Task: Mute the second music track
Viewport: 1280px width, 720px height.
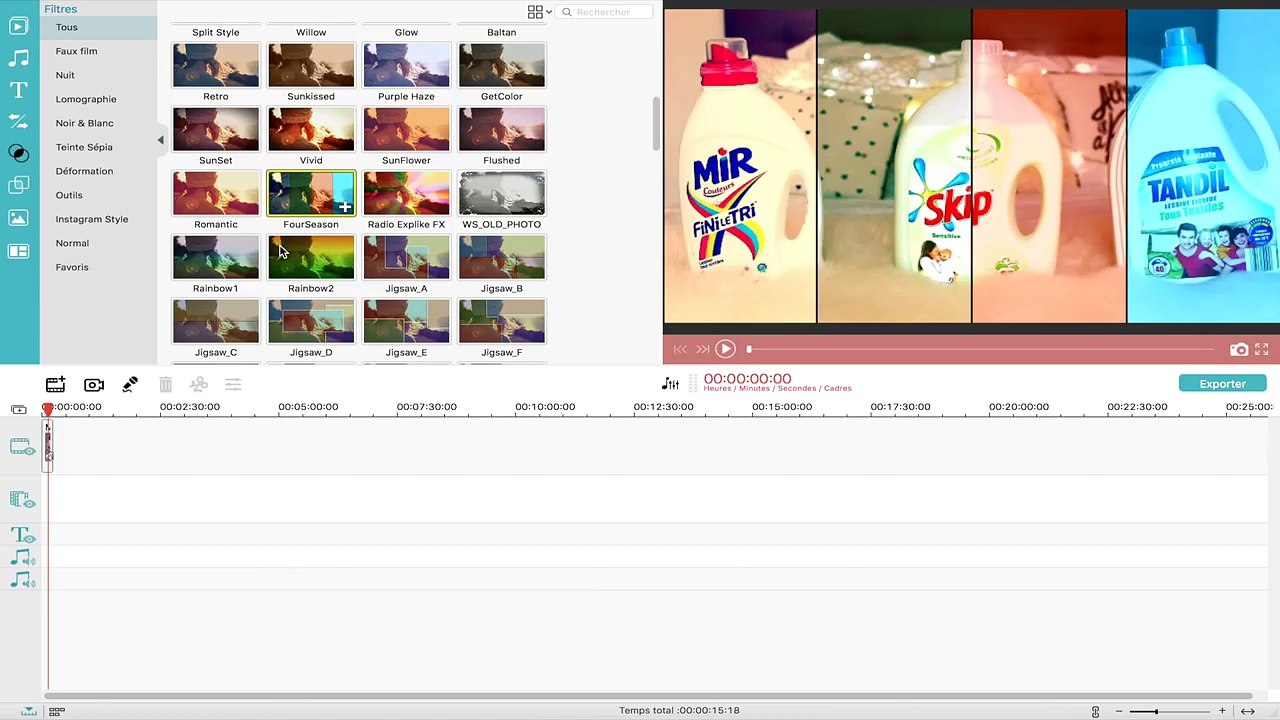Action: point(30,583)
